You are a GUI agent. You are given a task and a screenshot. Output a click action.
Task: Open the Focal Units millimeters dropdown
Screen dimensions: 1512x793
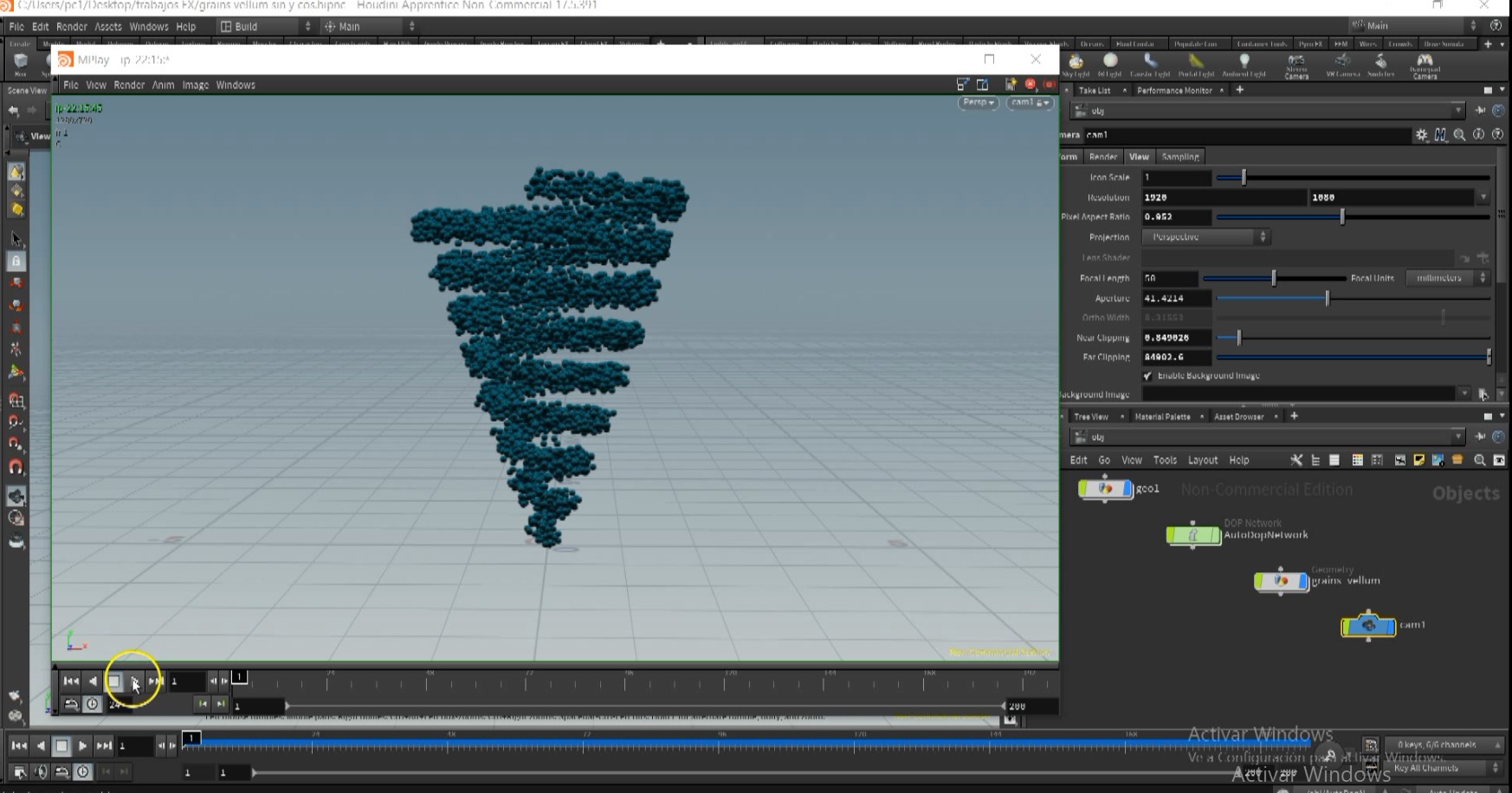1447,278
